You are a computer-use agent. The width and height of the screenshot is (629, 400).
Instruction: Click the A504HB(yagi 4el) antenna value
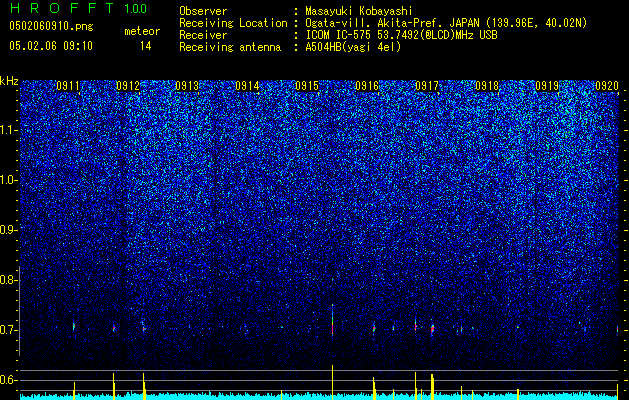(x=353, y=47)
